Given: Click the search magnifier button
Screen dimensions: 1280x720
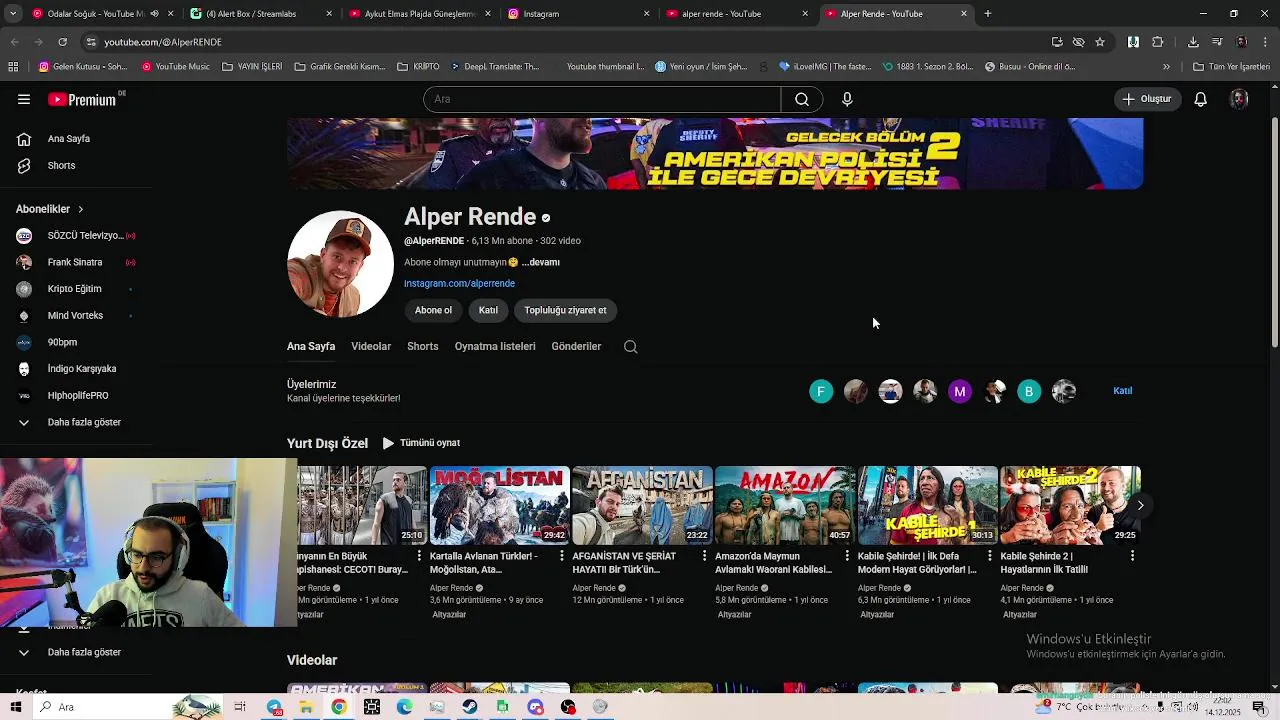Looking at the screenshot, I should pyautogui.click(x=802, y=99).
